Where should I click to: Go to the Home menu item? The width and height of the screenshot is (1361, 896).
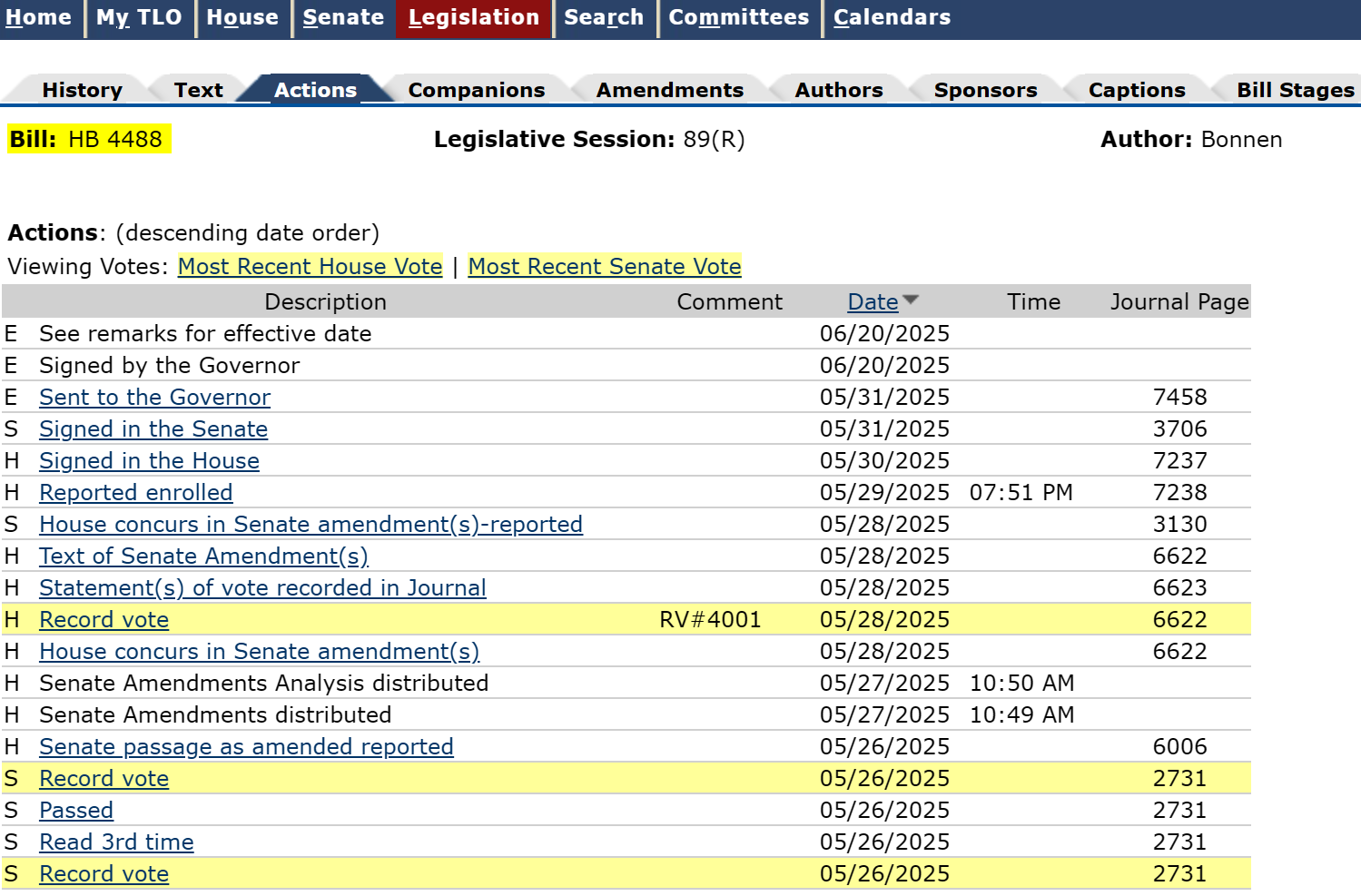tap(38, 17)
